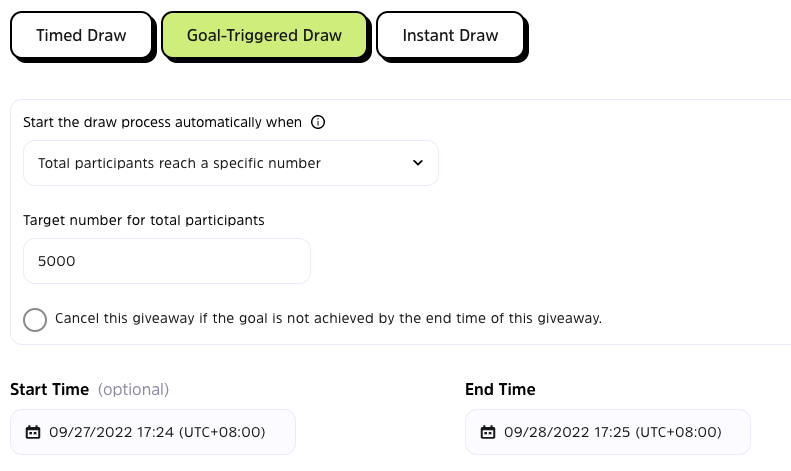
Task: Click the dropdown chevron arrow for draw condition
Action: click(418, 163)
